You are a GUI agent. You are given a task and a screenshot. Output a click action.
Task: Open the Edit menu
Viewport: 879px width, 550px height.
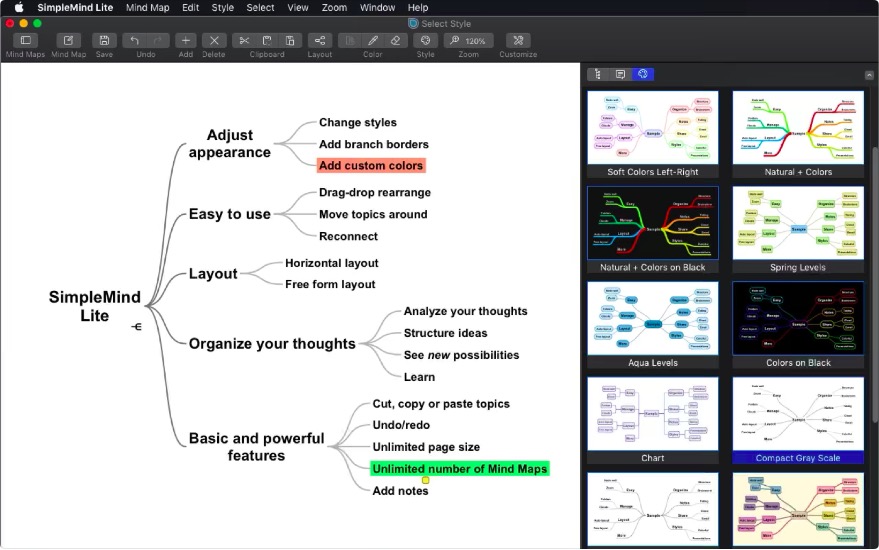tap(191, 7)
